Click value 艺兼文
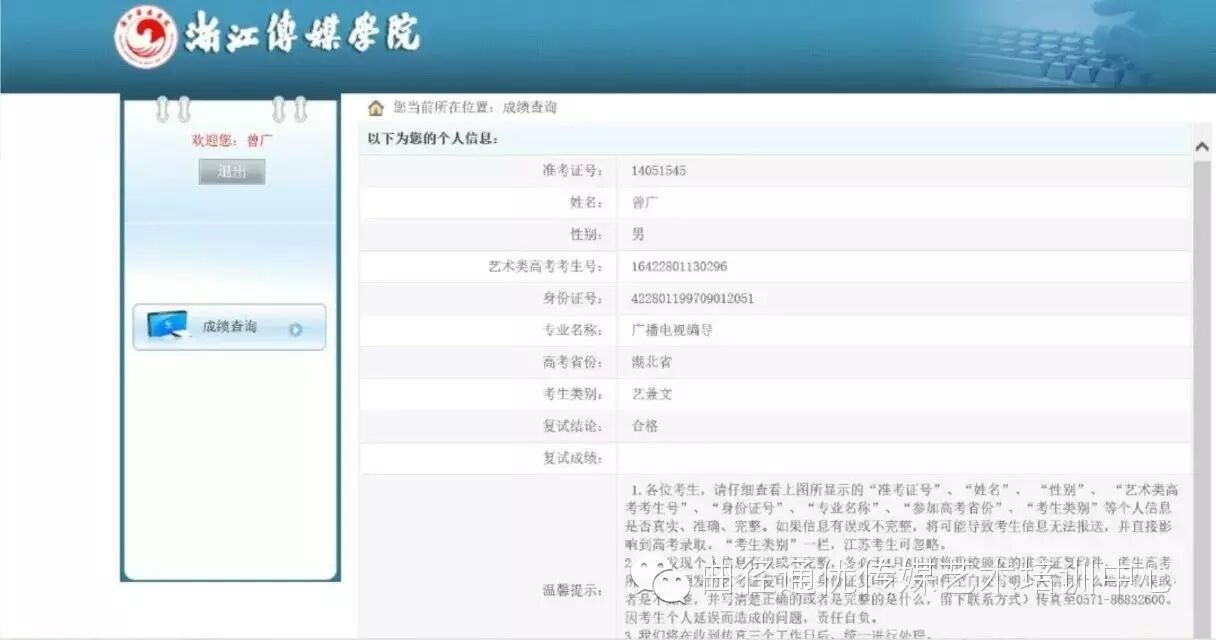The width and height of the screenshot is (1216, 640). 651,395
